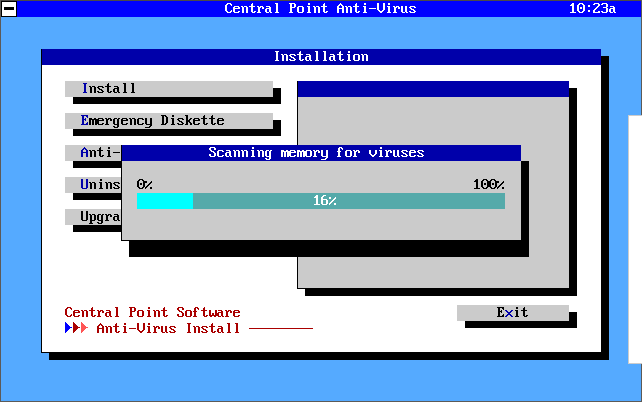Screen dimensions: 642x403
Task: Click the 0% progress label
Action: (x=145, y=184)
